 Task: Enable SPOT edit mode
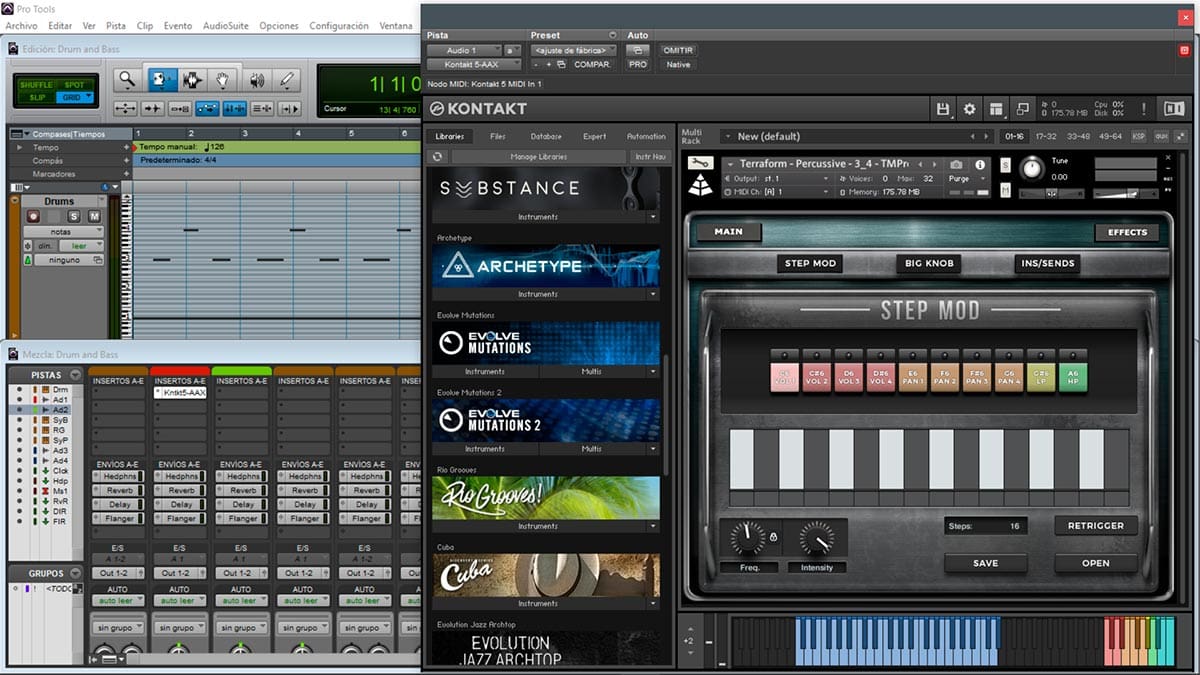pos(74,85)
